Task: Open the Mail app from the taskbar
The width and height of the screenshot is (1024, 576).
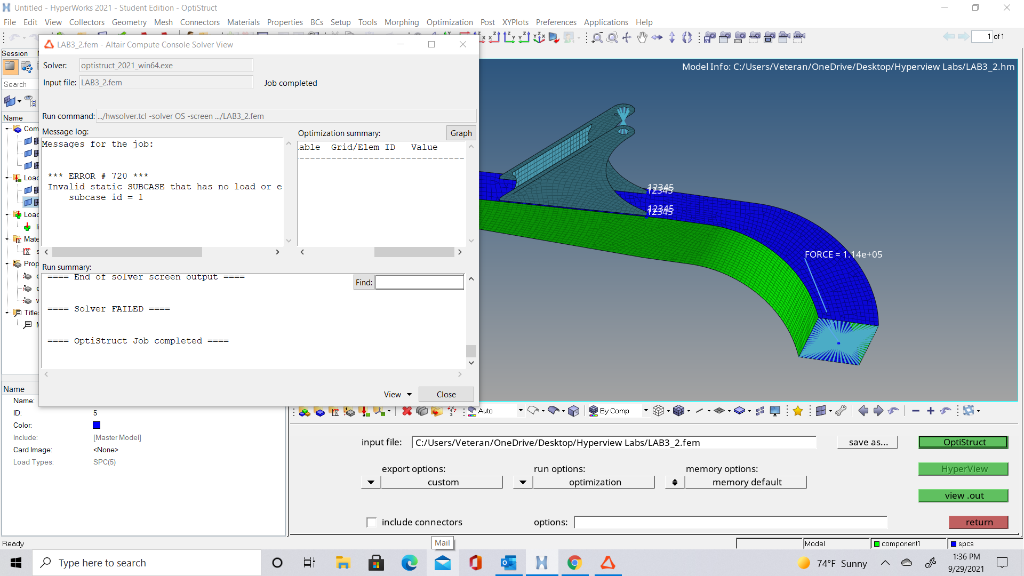Action: (x=443, y=562)
